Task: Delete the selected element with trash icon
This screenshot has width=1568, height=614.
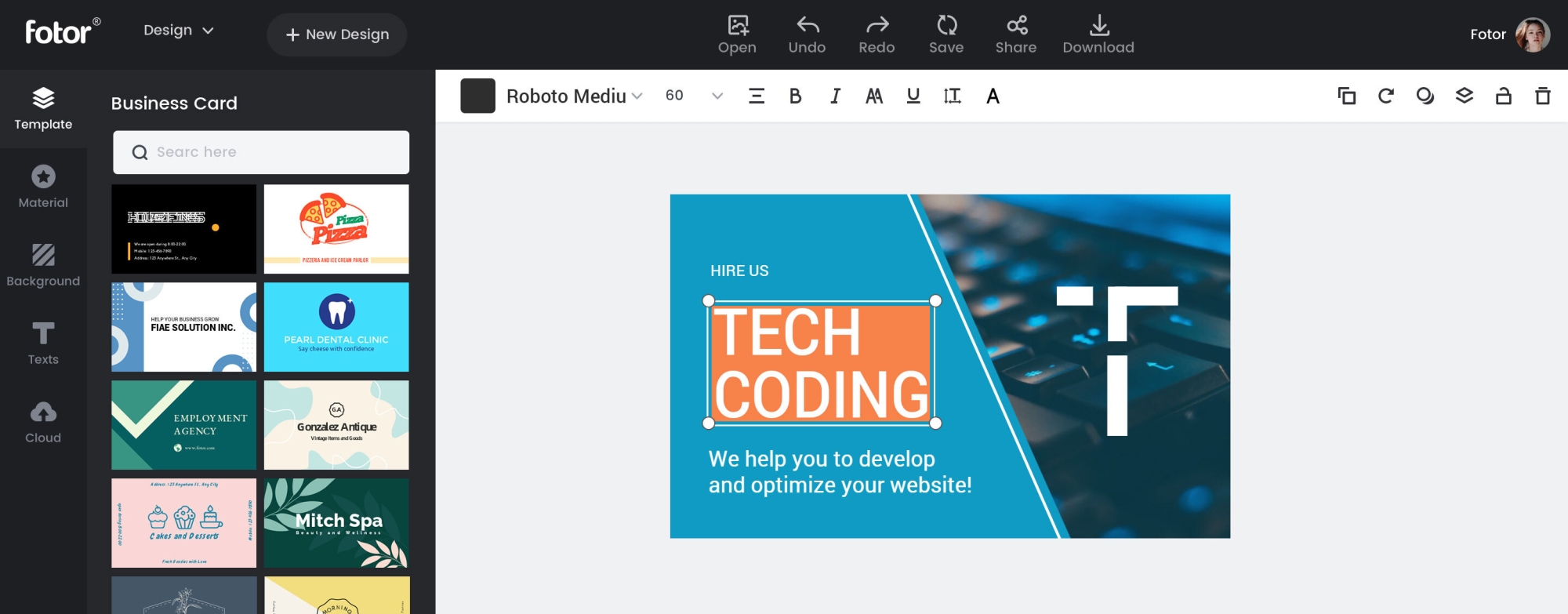Action: [1542, 96]
